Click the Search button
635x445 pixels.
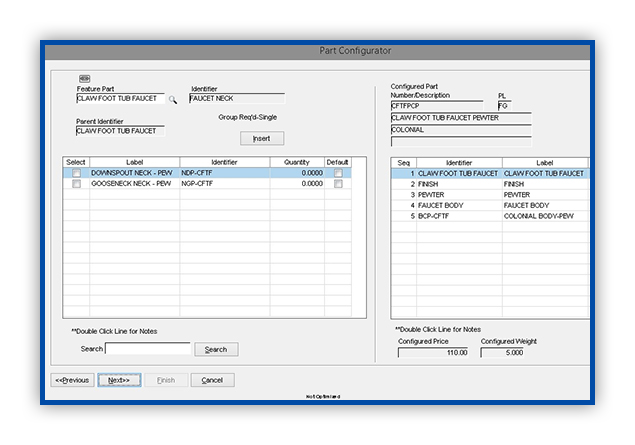pyautogui.click(x=216, y=349)
